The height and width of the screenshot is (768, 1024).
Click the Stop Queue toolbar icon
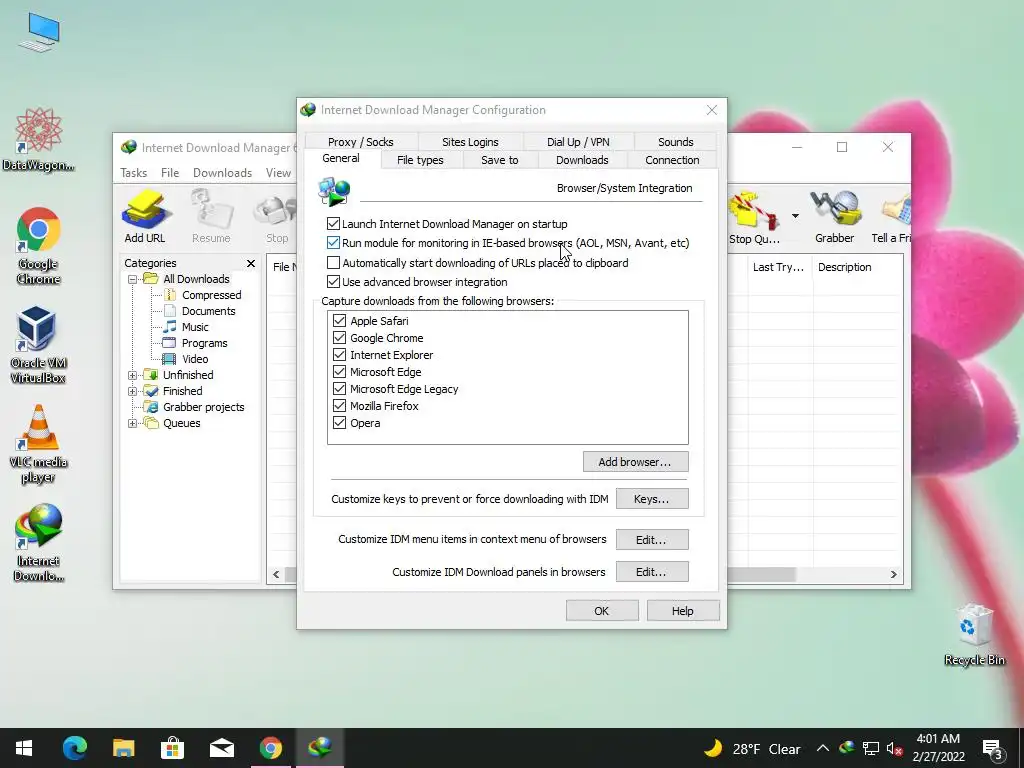tap(754, 216)
